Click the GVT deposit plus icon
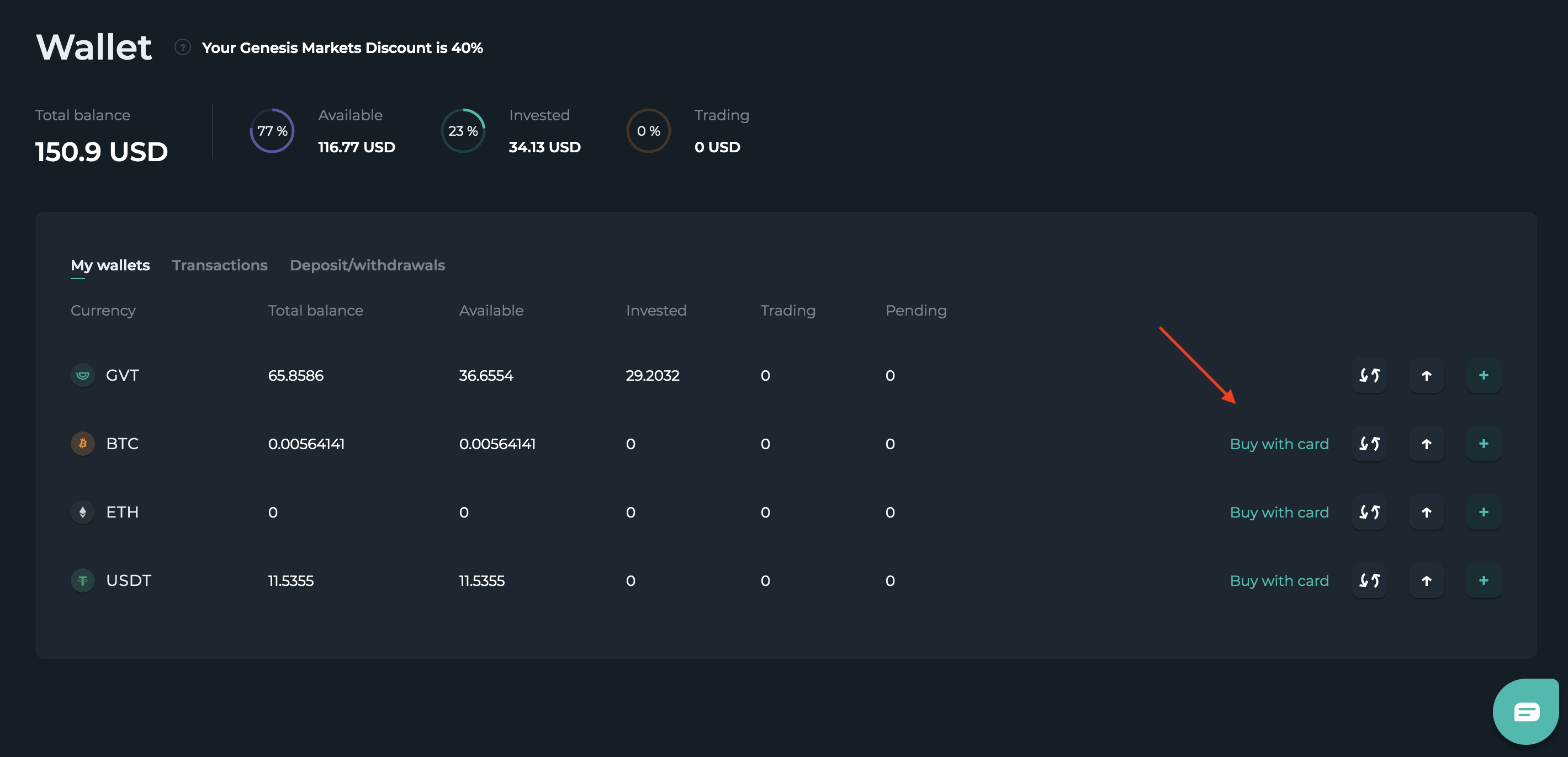Viewport: 1568px width, 757px height. 1483,375
